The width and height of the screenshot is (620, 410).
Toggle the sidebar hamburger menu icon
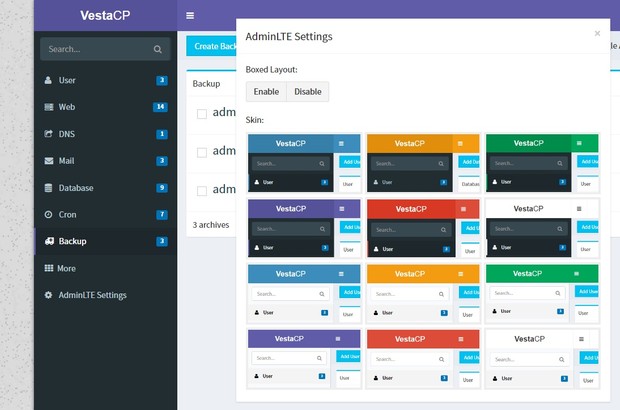tap(190, 15)
